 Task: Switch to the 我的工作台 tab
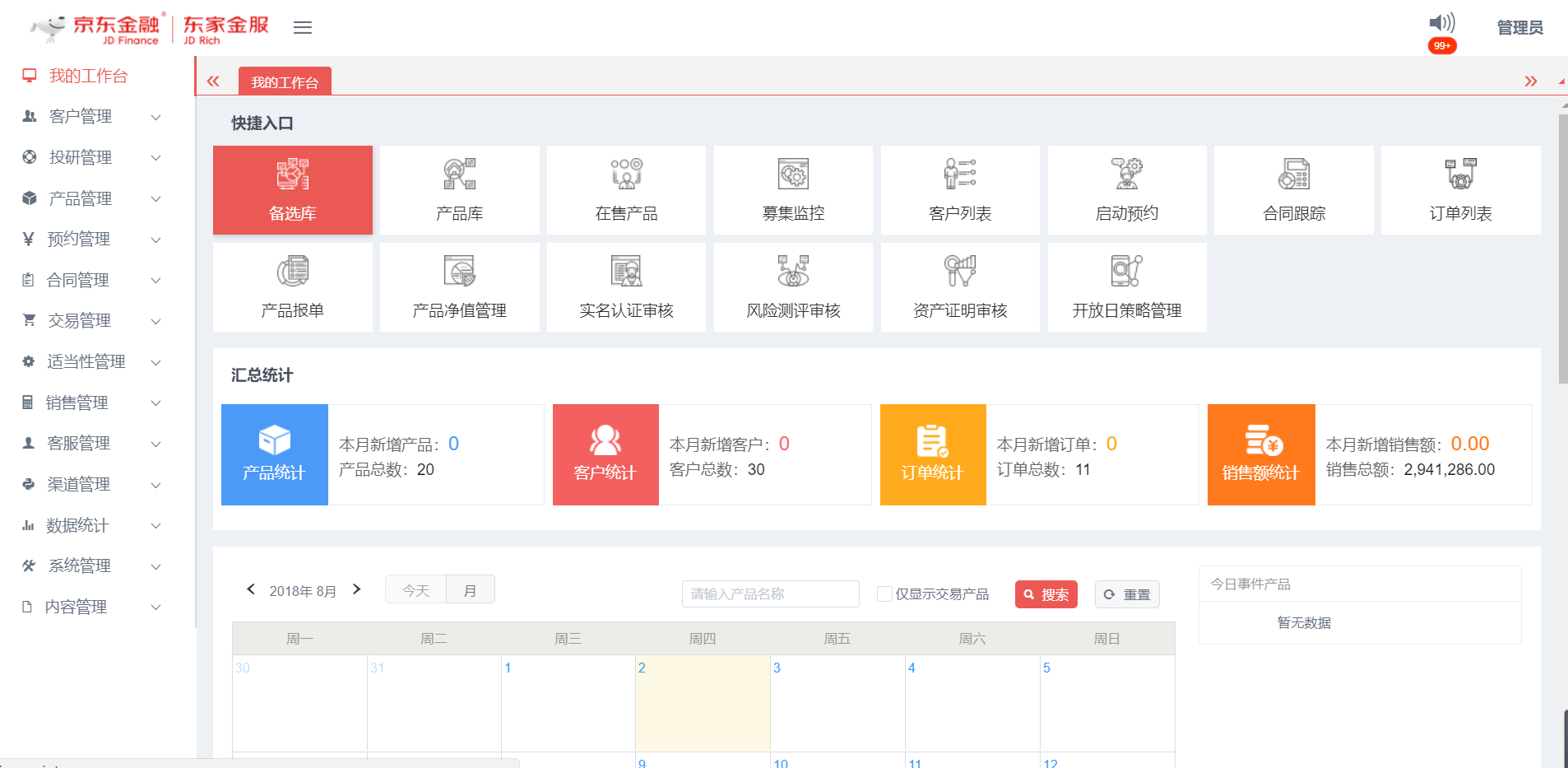click(285, 82)
